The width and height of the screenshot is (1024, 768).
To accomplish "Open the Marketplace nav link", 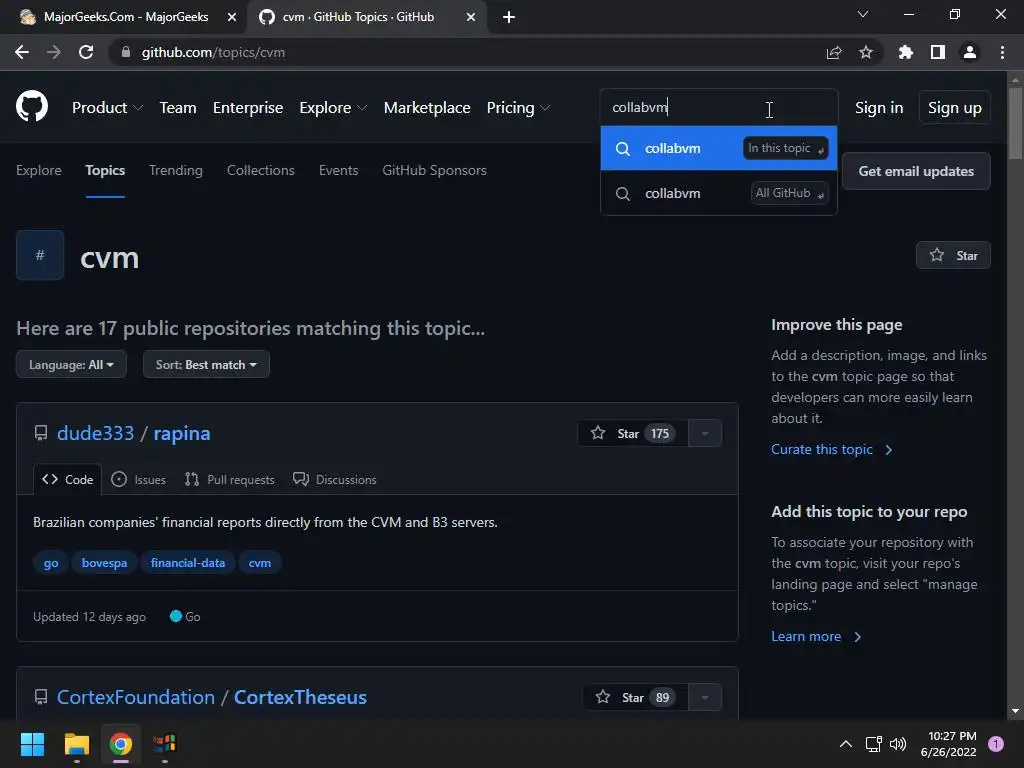I will pyautogui.click(x=427, y=107).
